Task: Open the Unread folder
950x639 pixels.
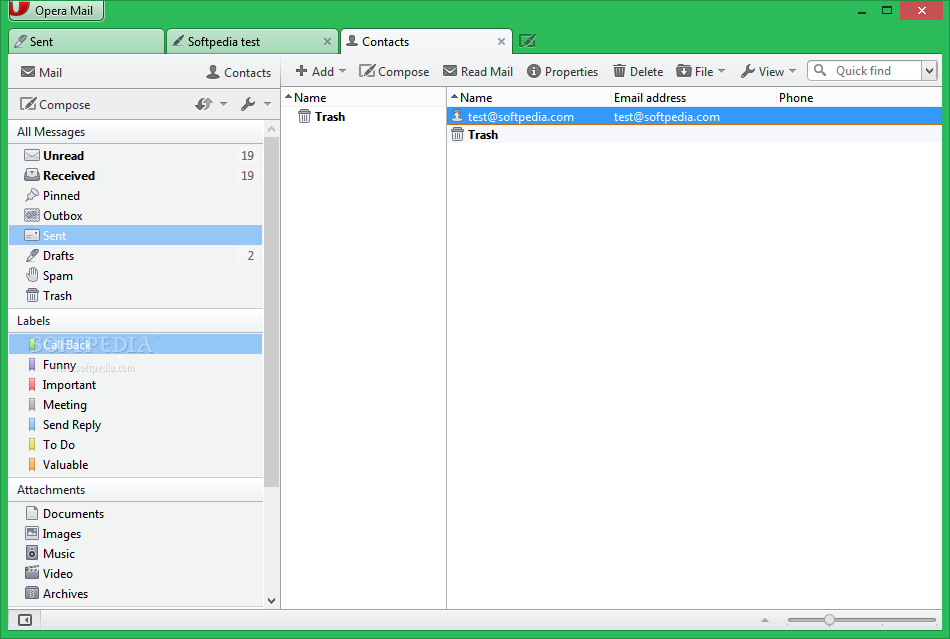Action: coord(136,156)
